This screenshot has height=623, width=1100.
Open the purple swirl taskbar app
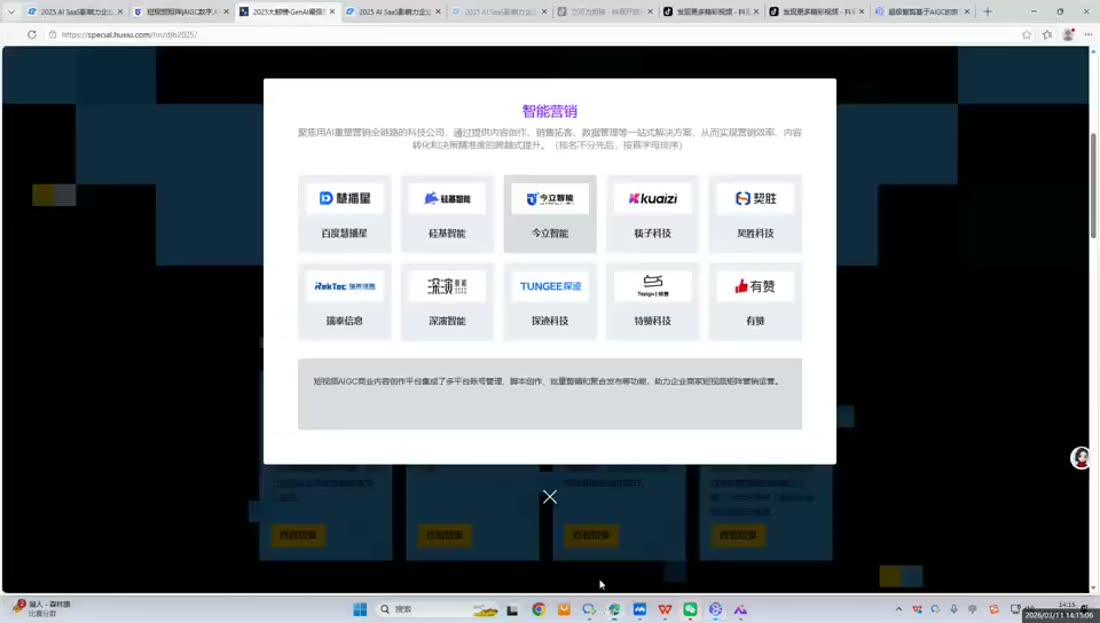point(715,609)
